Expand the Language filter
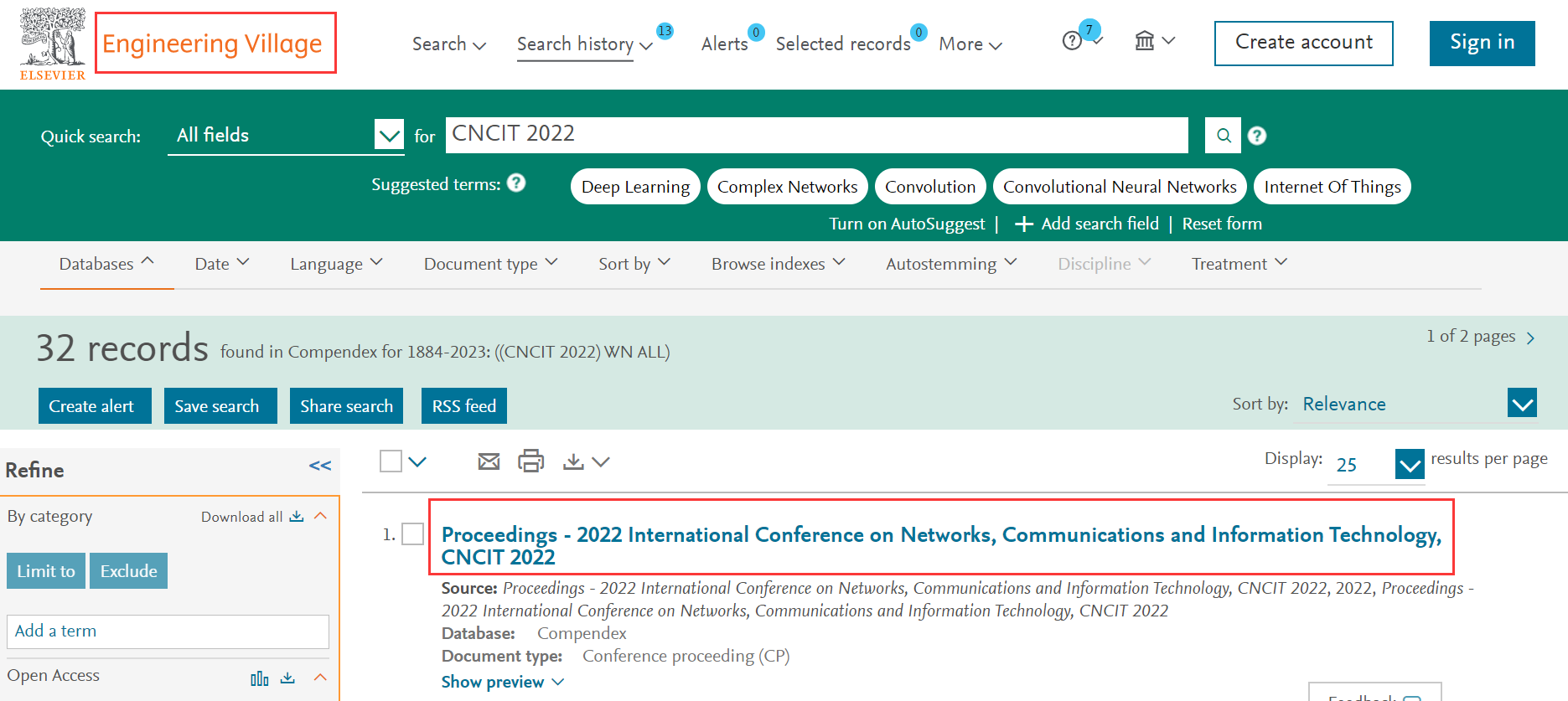The width and height of the screenshot is (1568, 701). tap(336, 264)
